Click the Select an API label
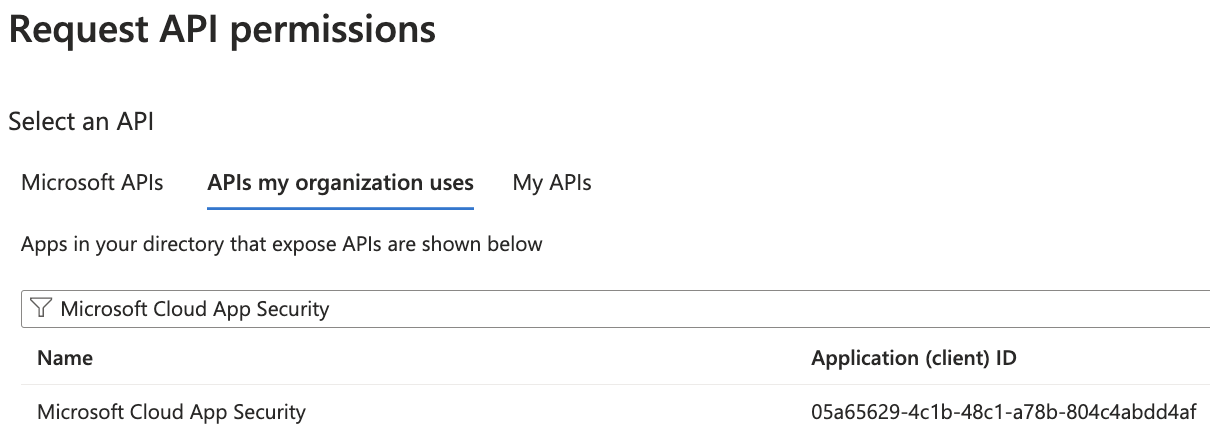This screenshot has width=1210, height=434. (81, 122)
